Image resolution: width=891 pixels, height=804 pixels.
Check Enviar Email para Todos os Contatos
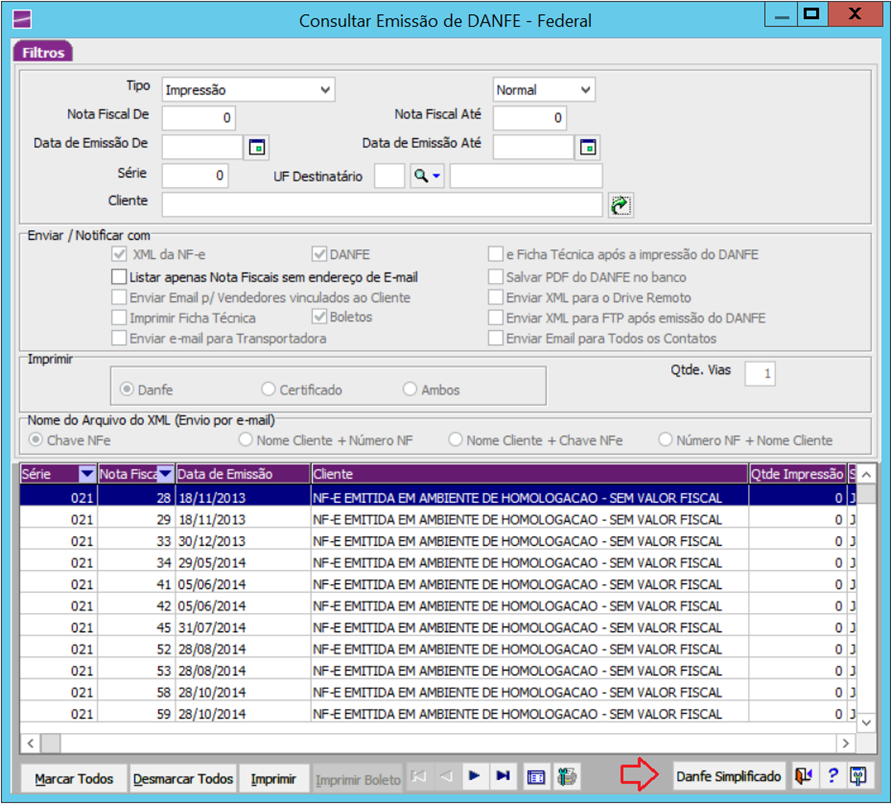(x=496, y=338)
